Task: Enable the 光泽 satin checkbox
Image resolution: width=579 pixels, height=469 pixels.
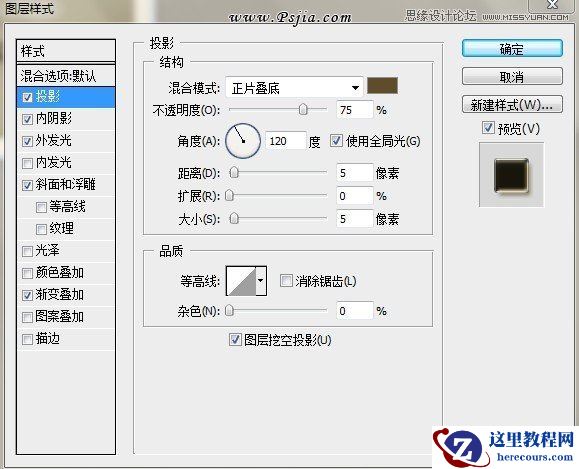Action: click(x=27, y=251)
